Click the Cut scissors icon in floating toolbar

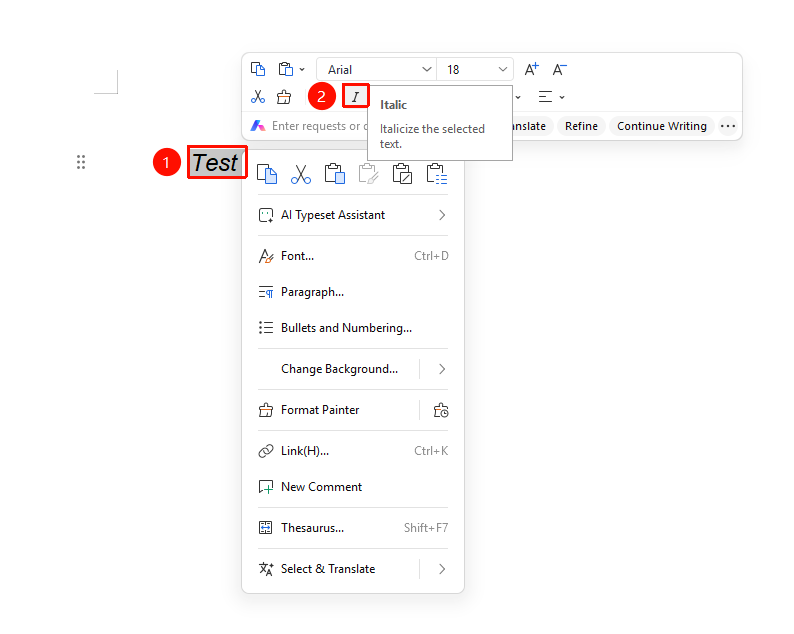coord(258,97)
